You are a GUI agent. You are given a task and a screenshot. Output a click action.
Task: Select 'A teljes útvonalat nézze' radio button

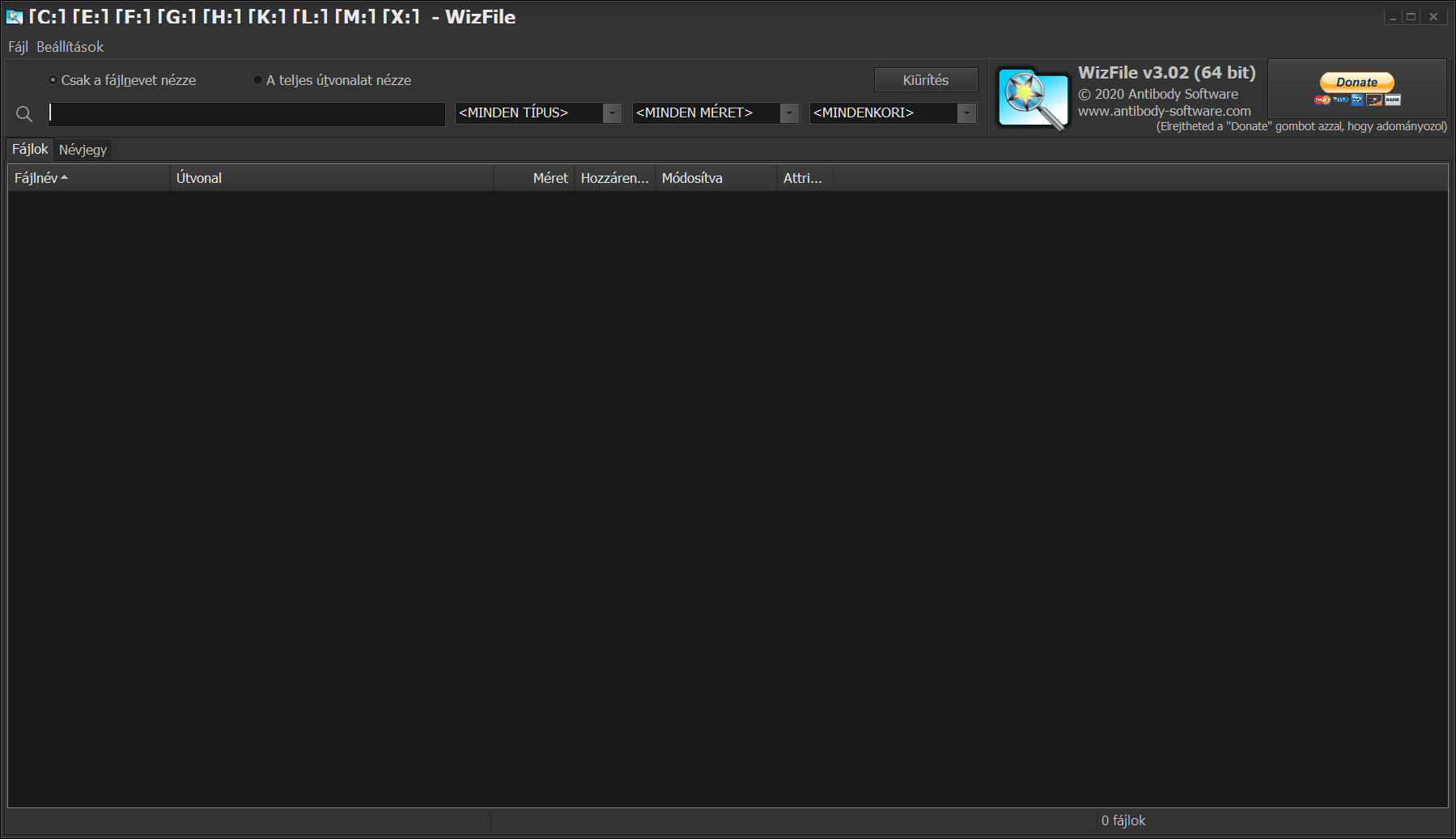258,80
